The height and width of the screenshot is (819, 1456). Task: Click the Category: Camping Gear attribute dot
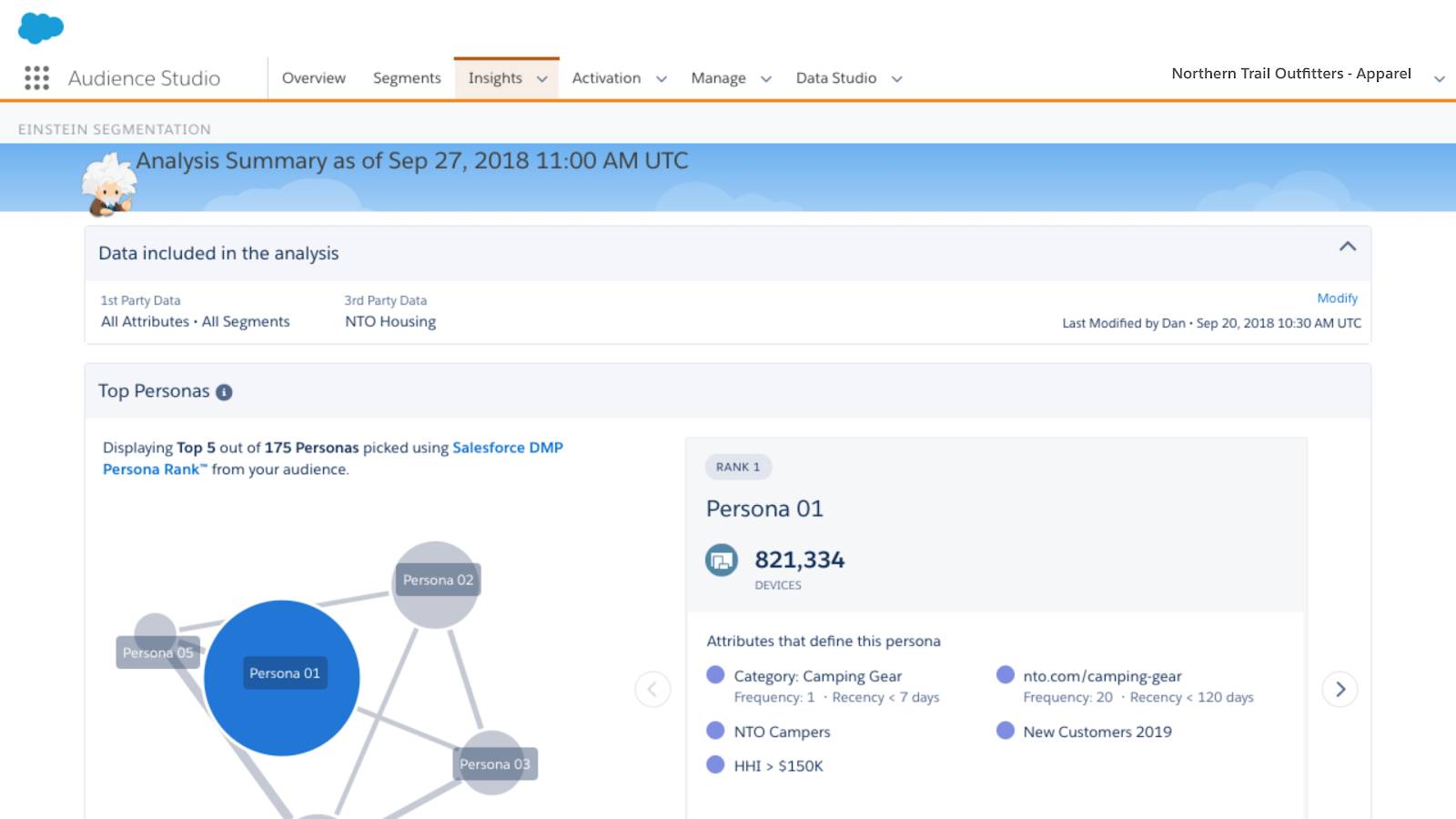coord(715,675)
